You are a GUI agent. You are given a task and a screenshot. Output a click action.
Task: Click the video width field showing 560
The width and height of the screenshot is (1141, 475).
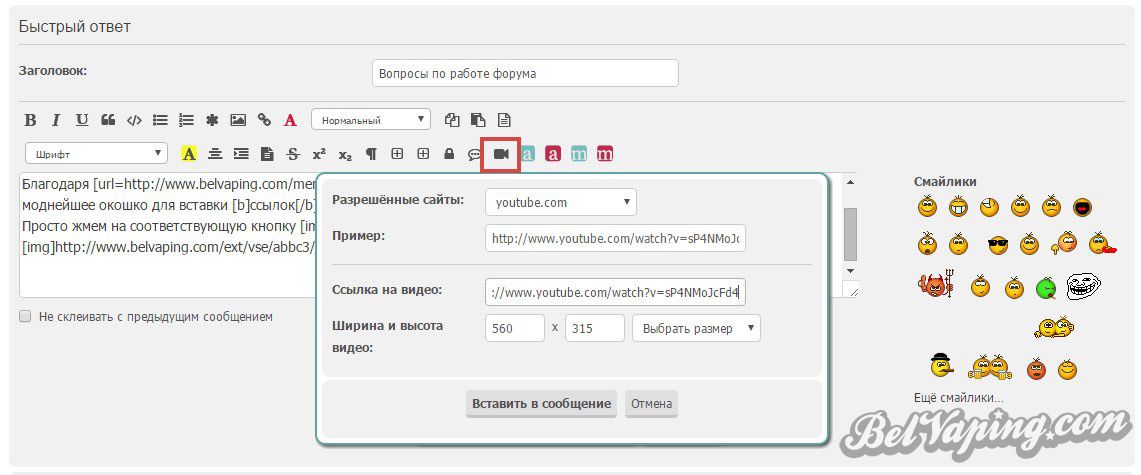(x=515, y=328)
